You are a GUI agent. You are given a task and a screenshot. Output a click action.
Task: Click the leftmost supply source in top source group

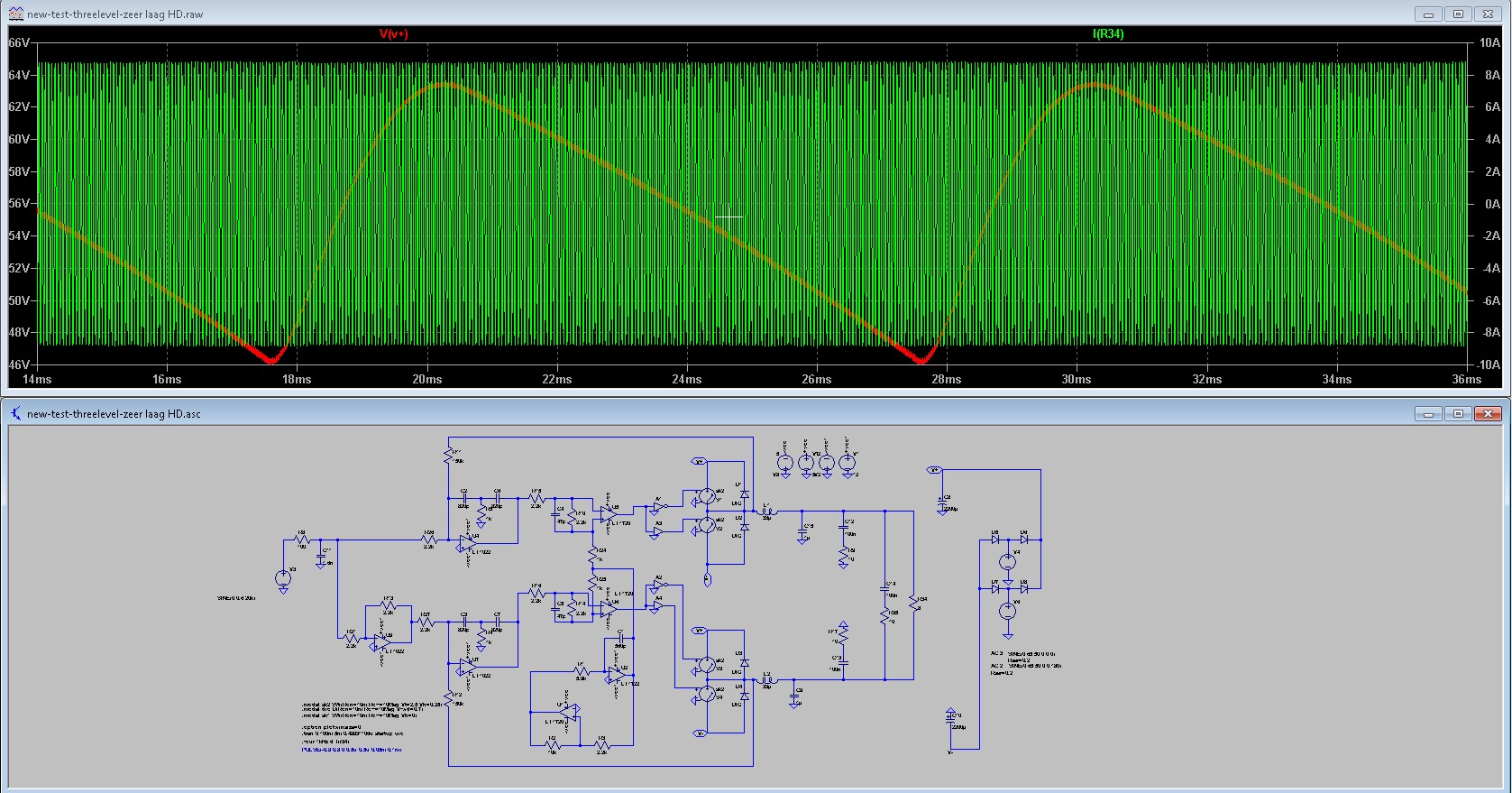point(784,463)
